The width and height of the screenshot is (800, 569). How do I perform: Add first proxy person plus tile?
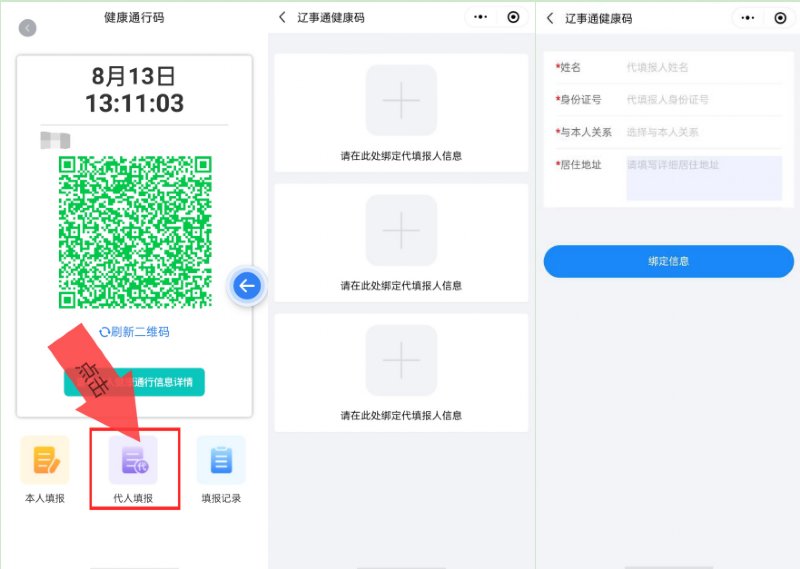(401, 100)
